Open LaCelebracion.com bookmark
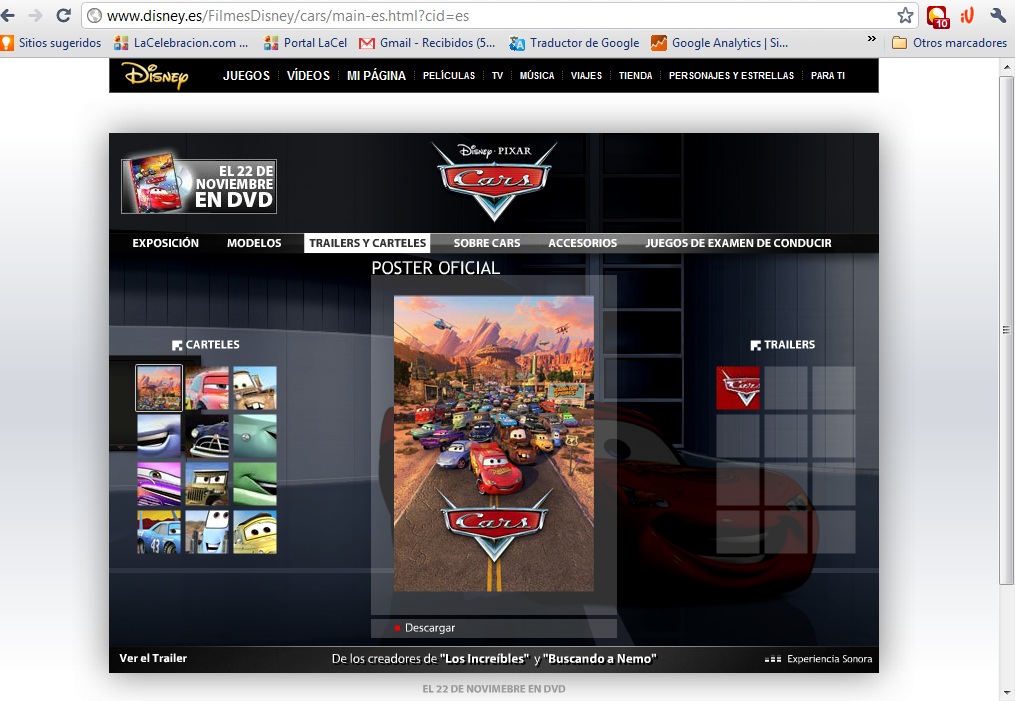 coord(181,43)
